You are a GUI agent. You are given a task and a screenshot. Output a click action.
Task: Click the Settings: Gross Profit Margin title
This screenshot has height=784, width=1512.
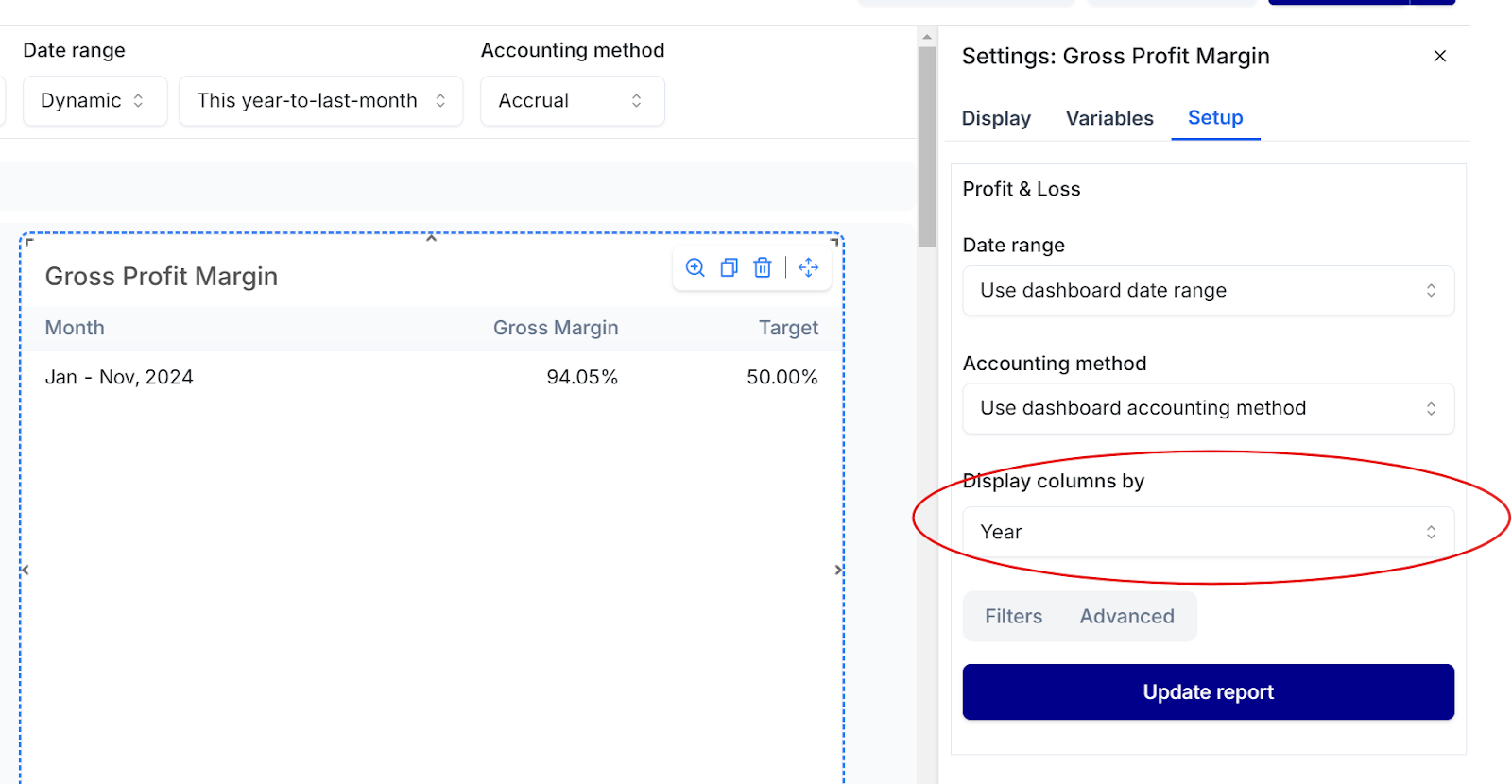[1115, 56]
